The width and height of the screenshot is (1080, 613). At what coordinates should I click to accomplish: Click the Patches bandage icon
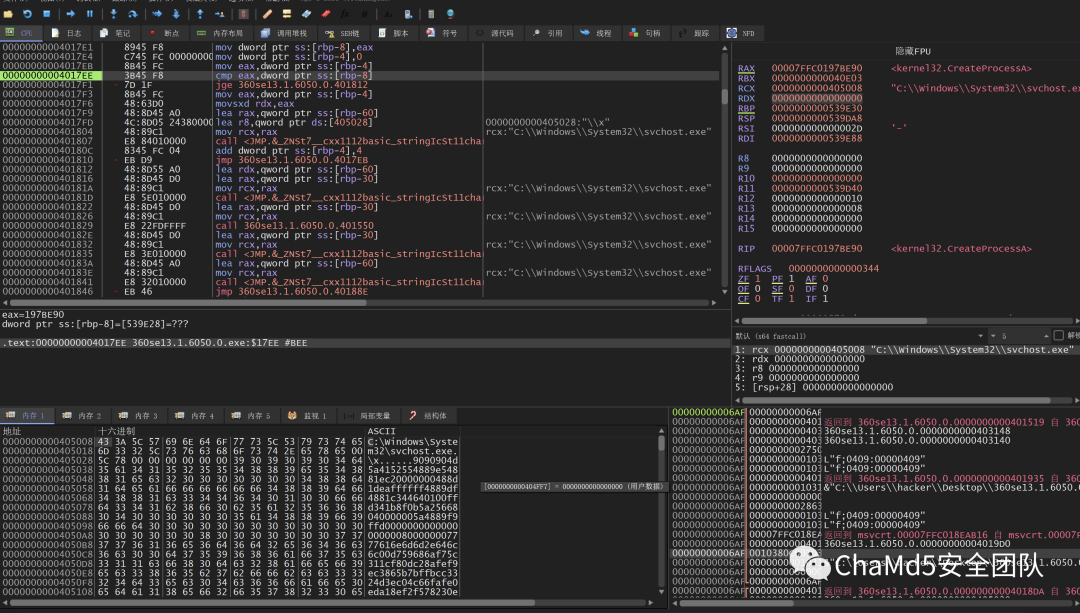coord(267,14)
